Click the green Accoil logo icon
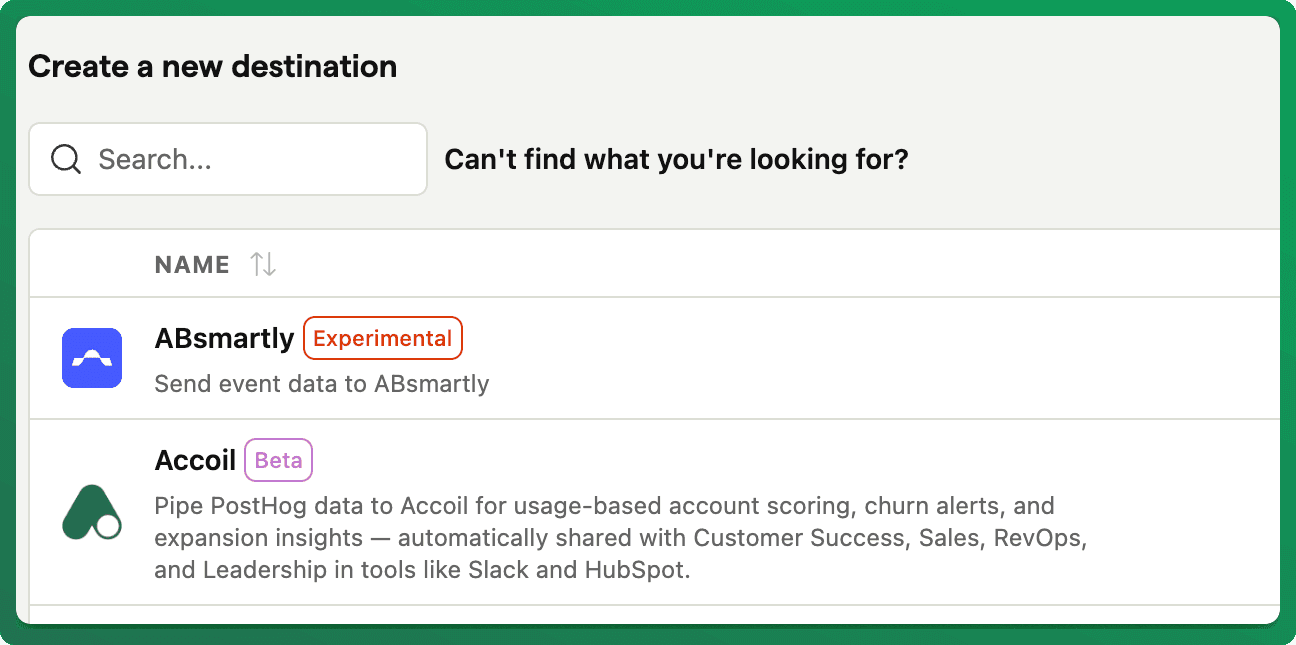This screenshot has width=1296, height=645. 92,512
